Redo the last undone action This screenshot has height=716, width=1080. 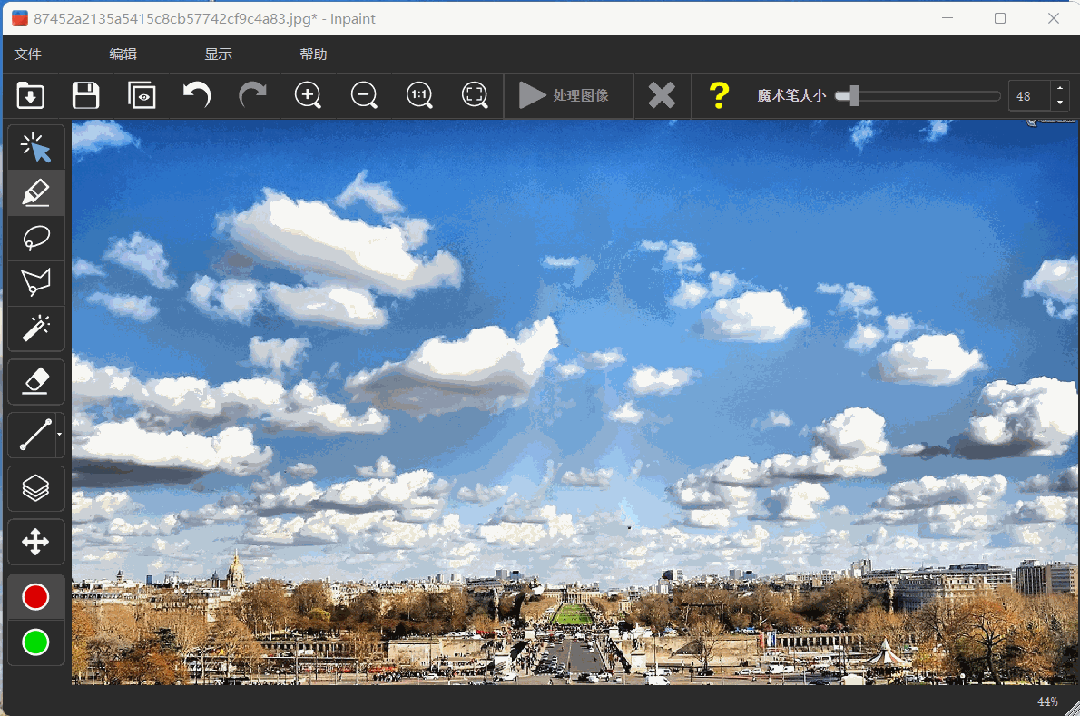click(x=253, y=95)
